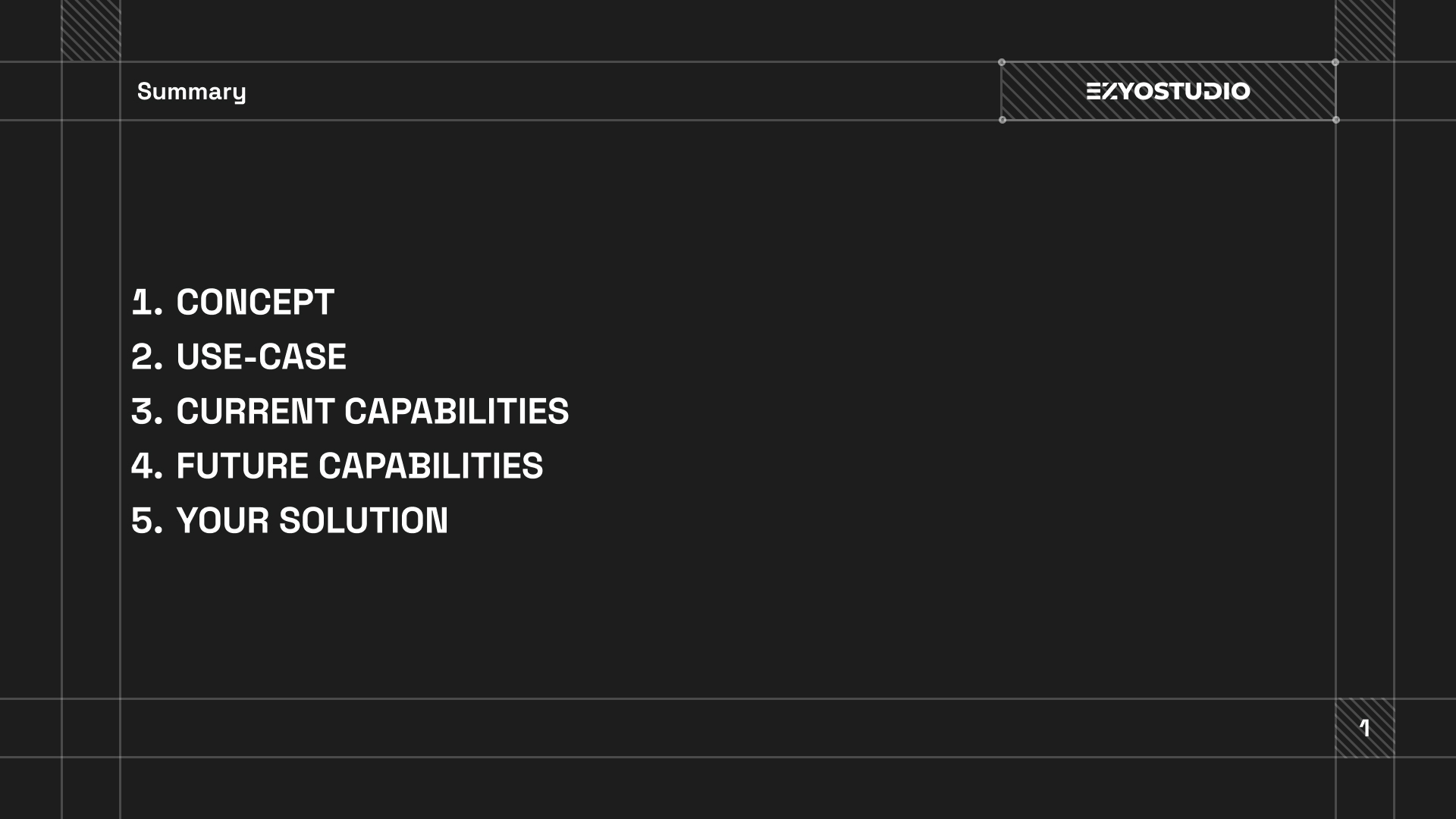Click the numeral 1 before CONCEPT
Screen dimensions: 1456x819
(141, 303)
